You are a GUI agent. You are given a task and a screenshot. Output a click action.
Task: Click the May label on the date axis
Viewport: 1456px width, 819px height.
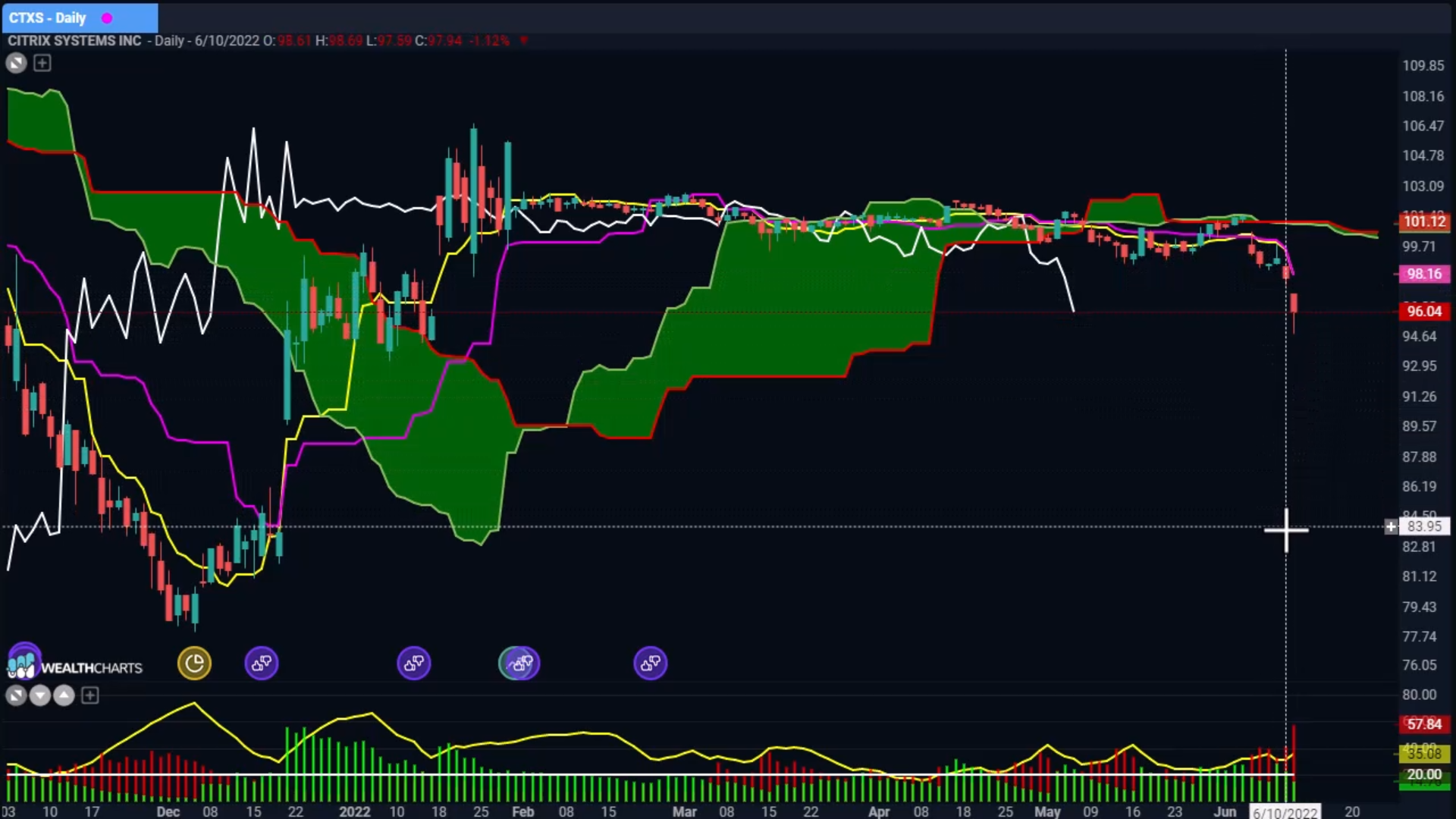click(x=1047, y=811)
